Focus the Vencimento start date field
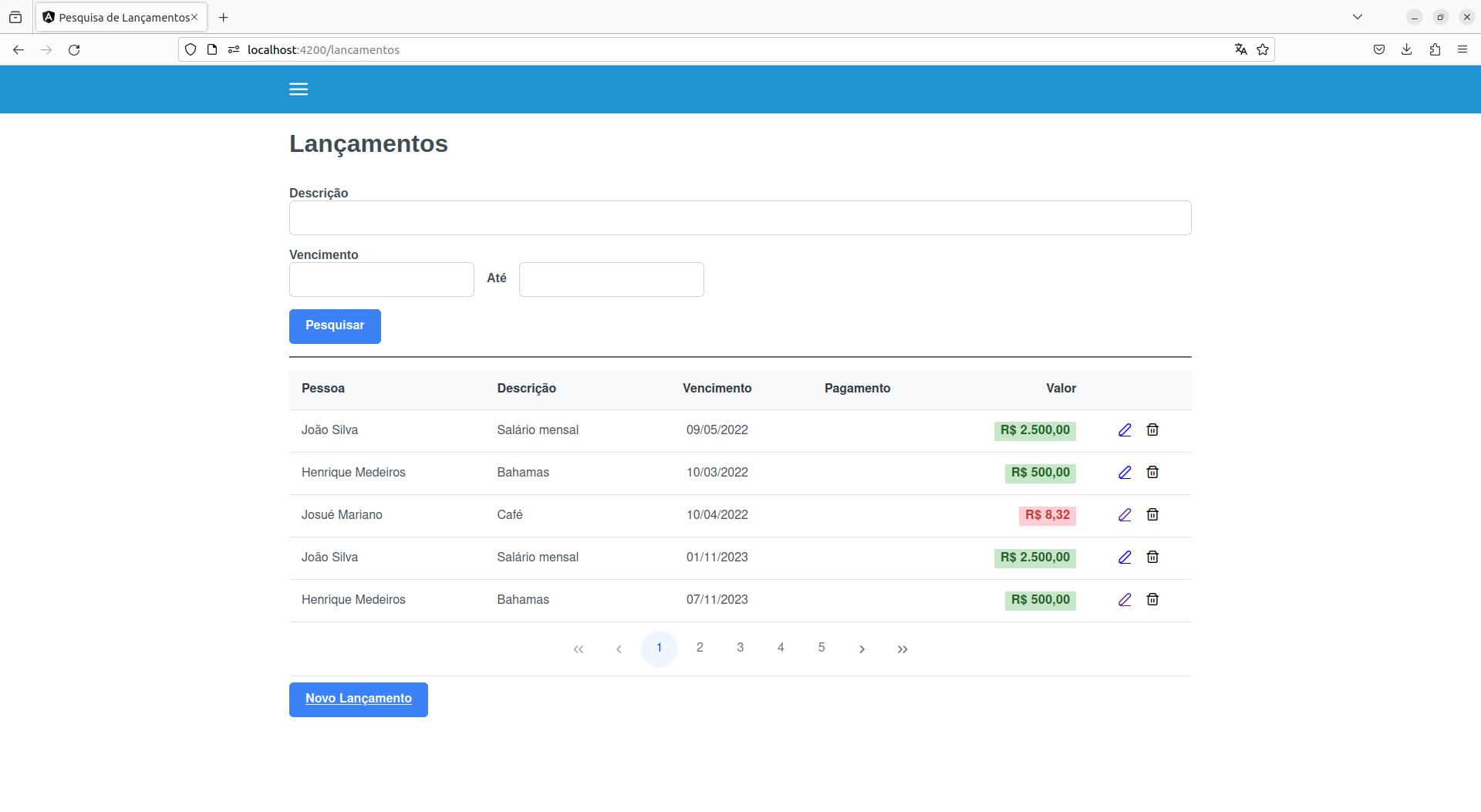The width and height of the screenshot is (1481, 812). [382, 279]
